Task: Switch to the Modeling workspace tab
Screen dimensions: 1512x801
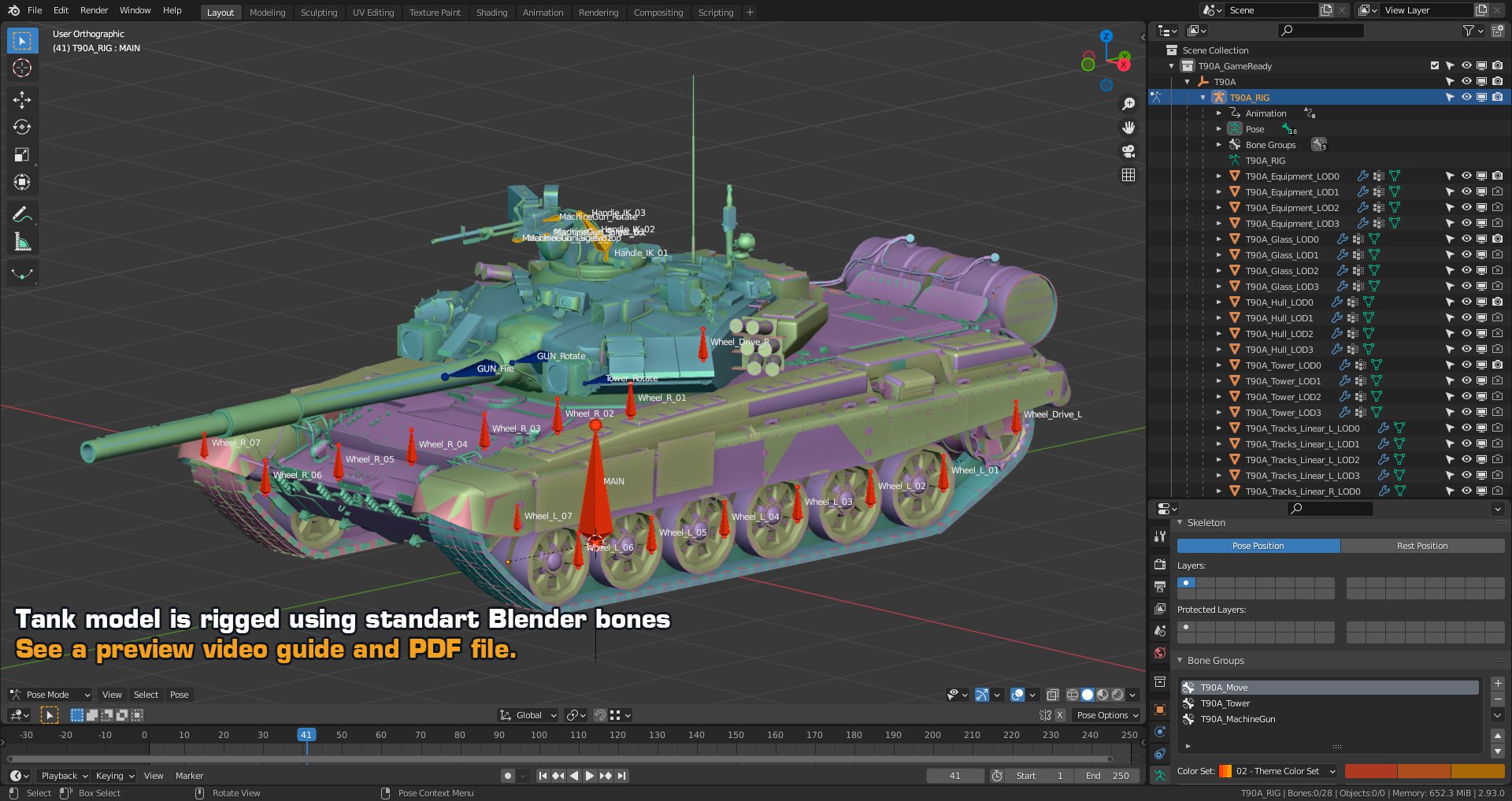Action: (268, 13)
